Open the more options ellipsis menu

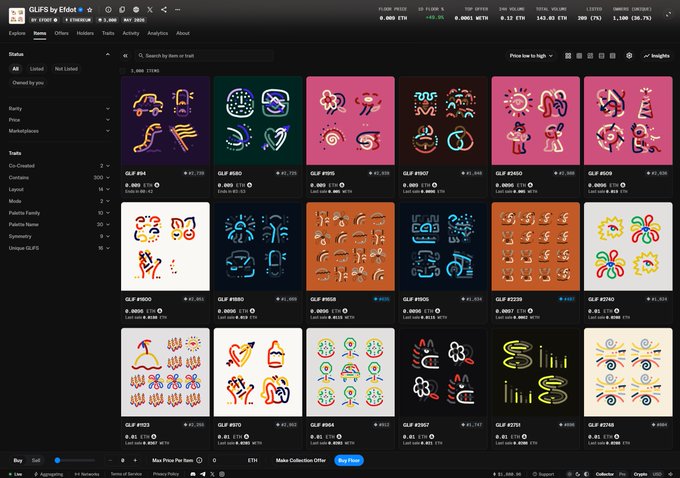[178, 10]
